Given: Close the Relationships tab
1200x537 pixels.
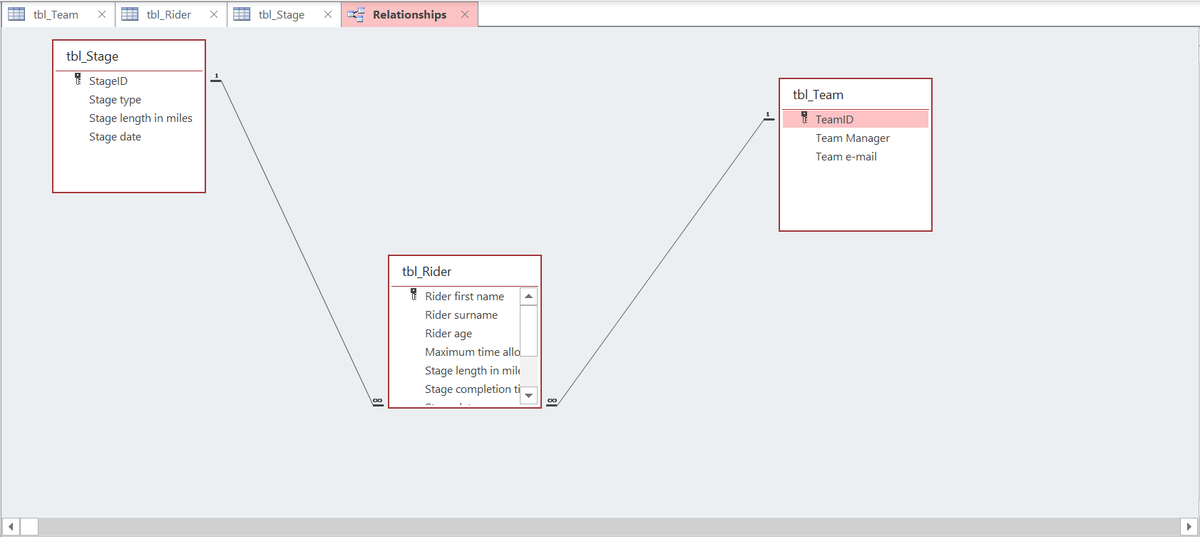Looking at the screenshot, I should pos(464,15).
